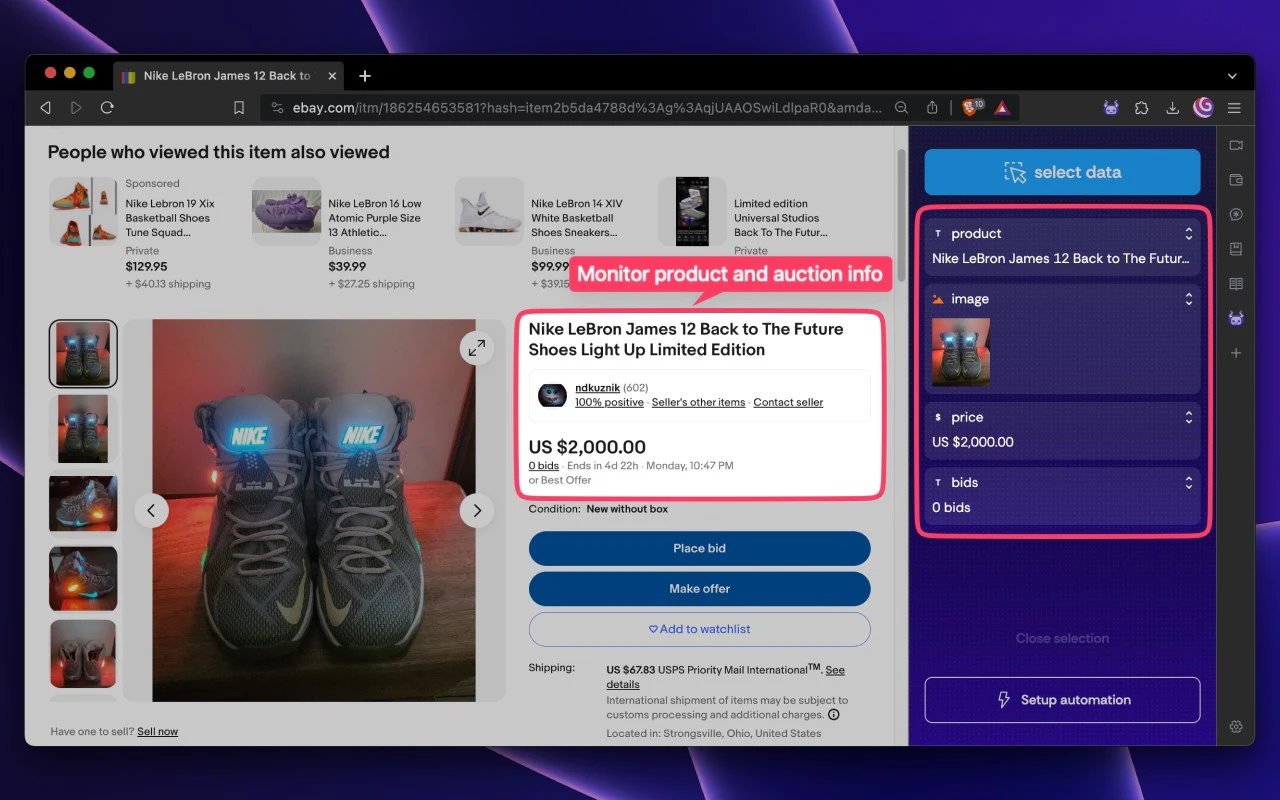Click the Contact seller link
This screenshot has width=1280, height=800.
click(x=788, y=402)
